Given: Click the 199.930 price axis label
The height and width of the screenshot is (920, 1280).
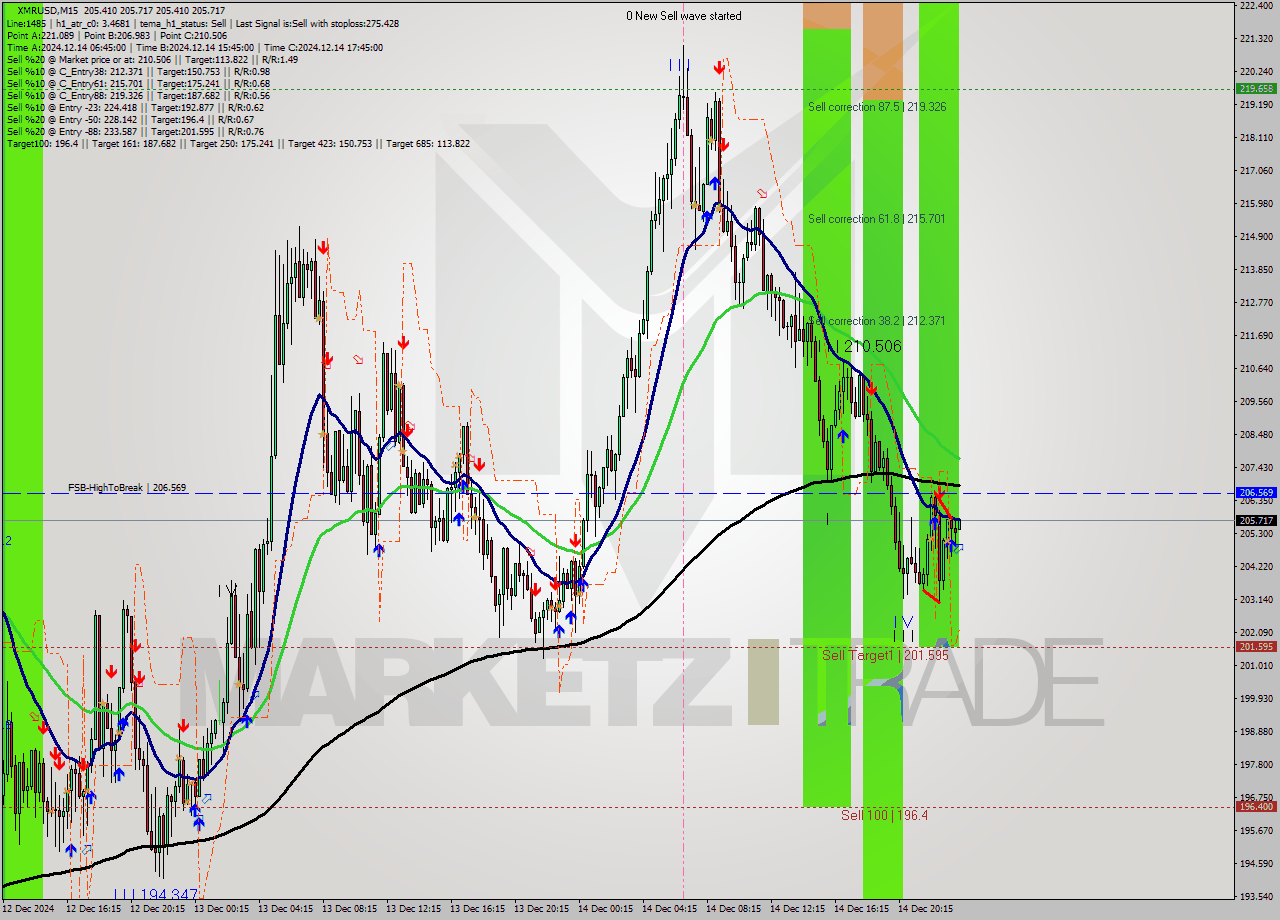Looking at the screenshot, I should [1256, 698].
